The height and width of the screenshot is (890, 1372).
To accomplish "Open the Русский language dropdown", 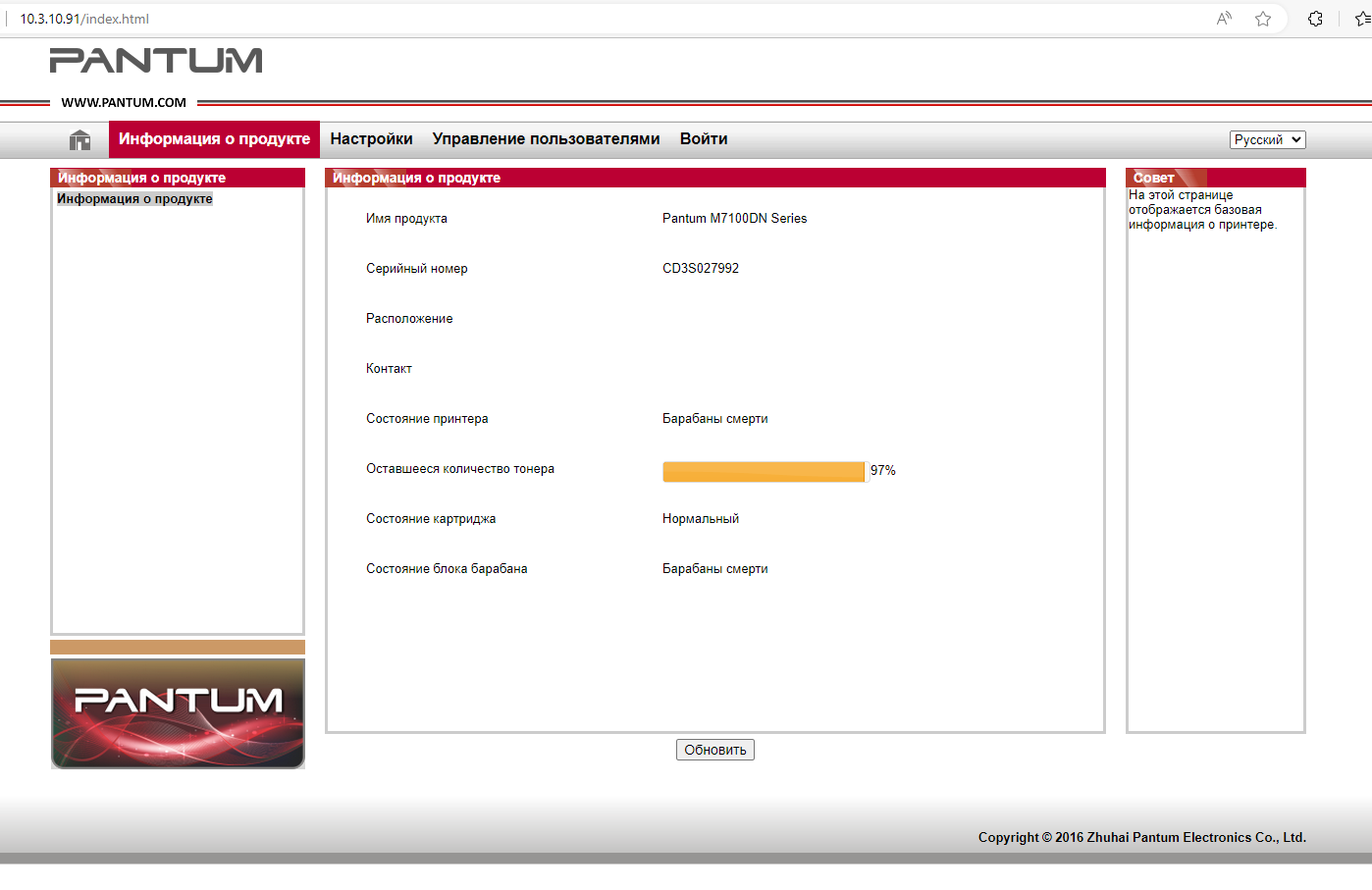I will (1267, 139).
